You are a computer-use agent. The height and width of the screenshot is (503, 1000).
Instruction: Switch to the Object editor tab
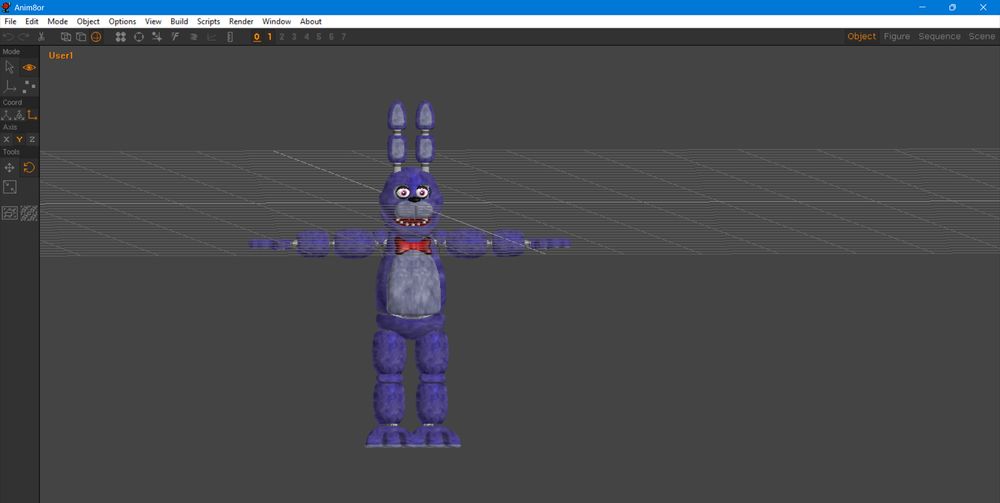coord(861,36)
